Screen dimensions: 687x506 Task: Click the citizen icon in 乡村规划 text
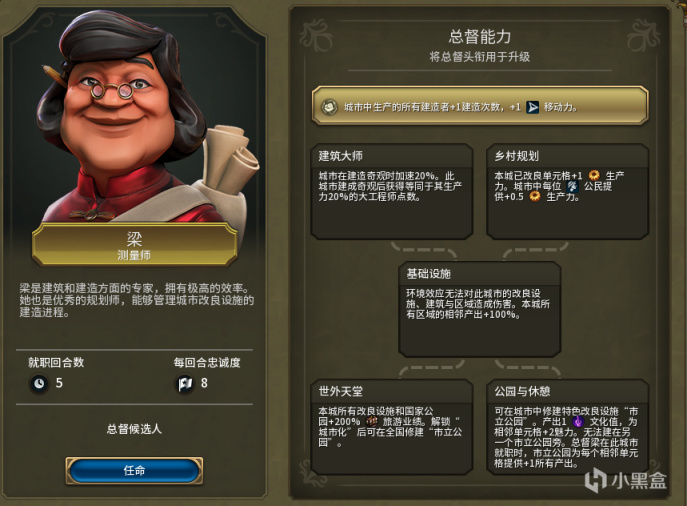pos(572,186)
